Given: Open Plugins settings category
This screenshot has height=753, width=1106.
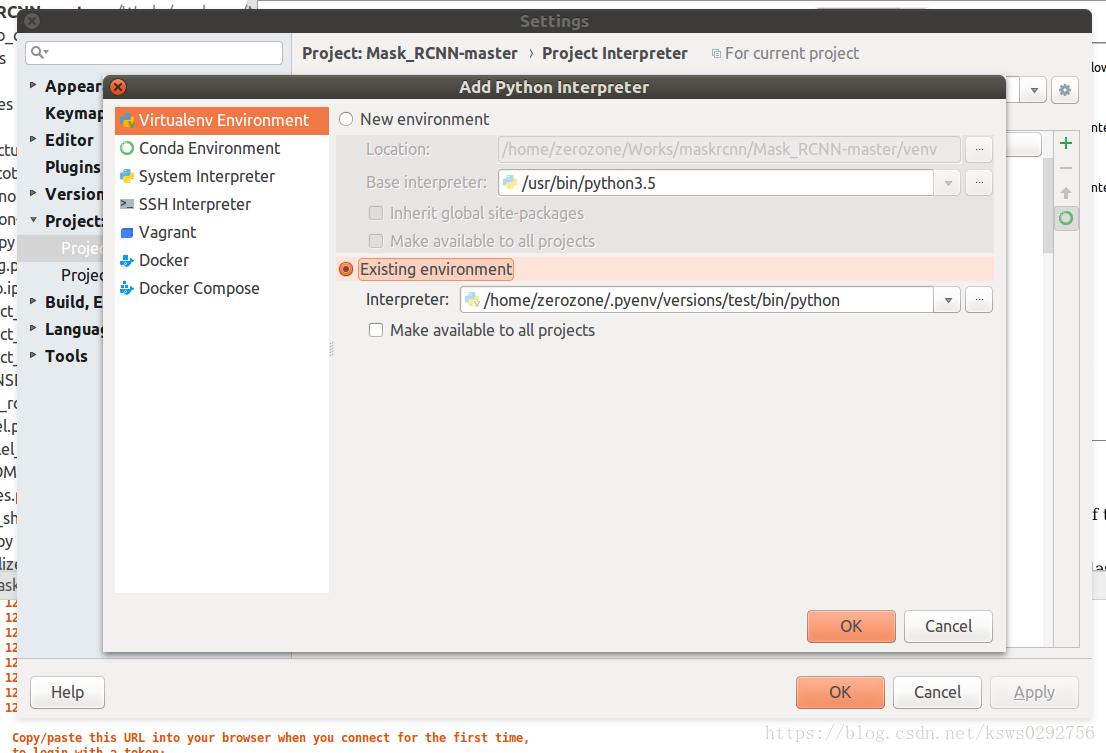Looking at the screenshot, I should click(x=73, y=167).
